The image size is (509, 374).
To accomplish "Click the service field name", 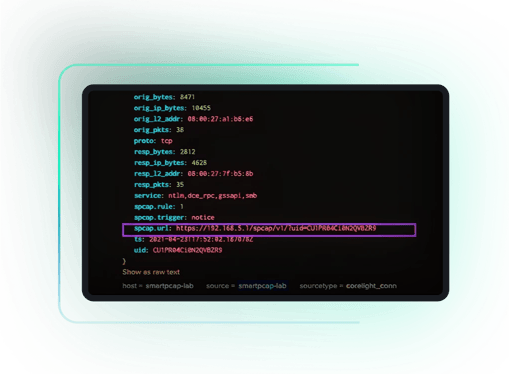I will click(x=149, y=196).
